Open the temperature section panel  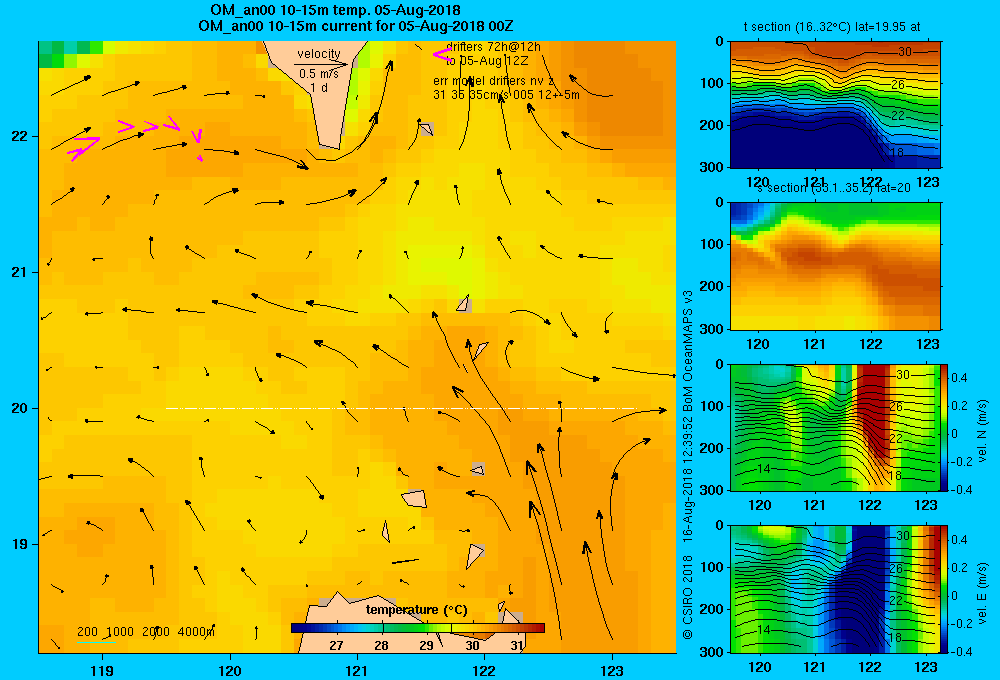coord(835,105)
